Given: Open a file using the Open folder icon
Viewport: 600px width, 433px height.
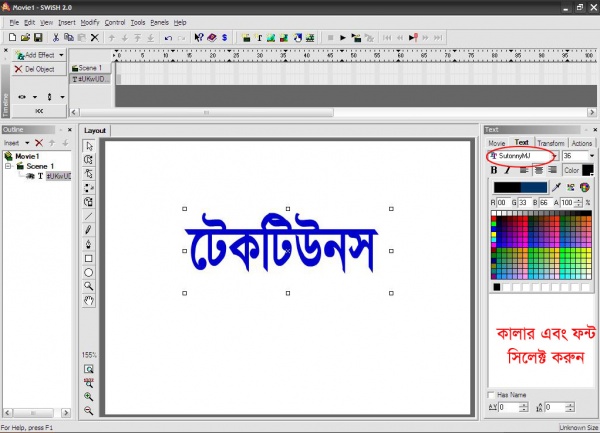Looking at the screenshot, I should (x=25, y=37).
